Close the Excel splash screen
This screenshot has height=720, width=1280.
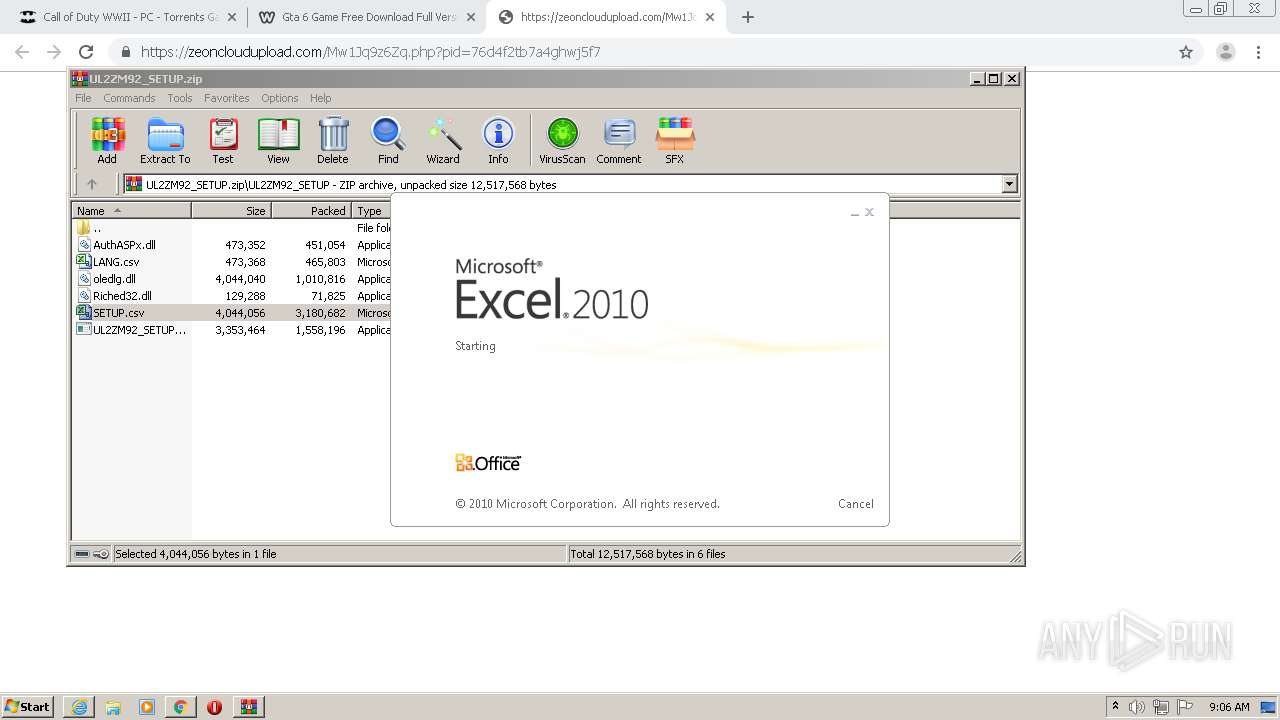click(870, 212)
